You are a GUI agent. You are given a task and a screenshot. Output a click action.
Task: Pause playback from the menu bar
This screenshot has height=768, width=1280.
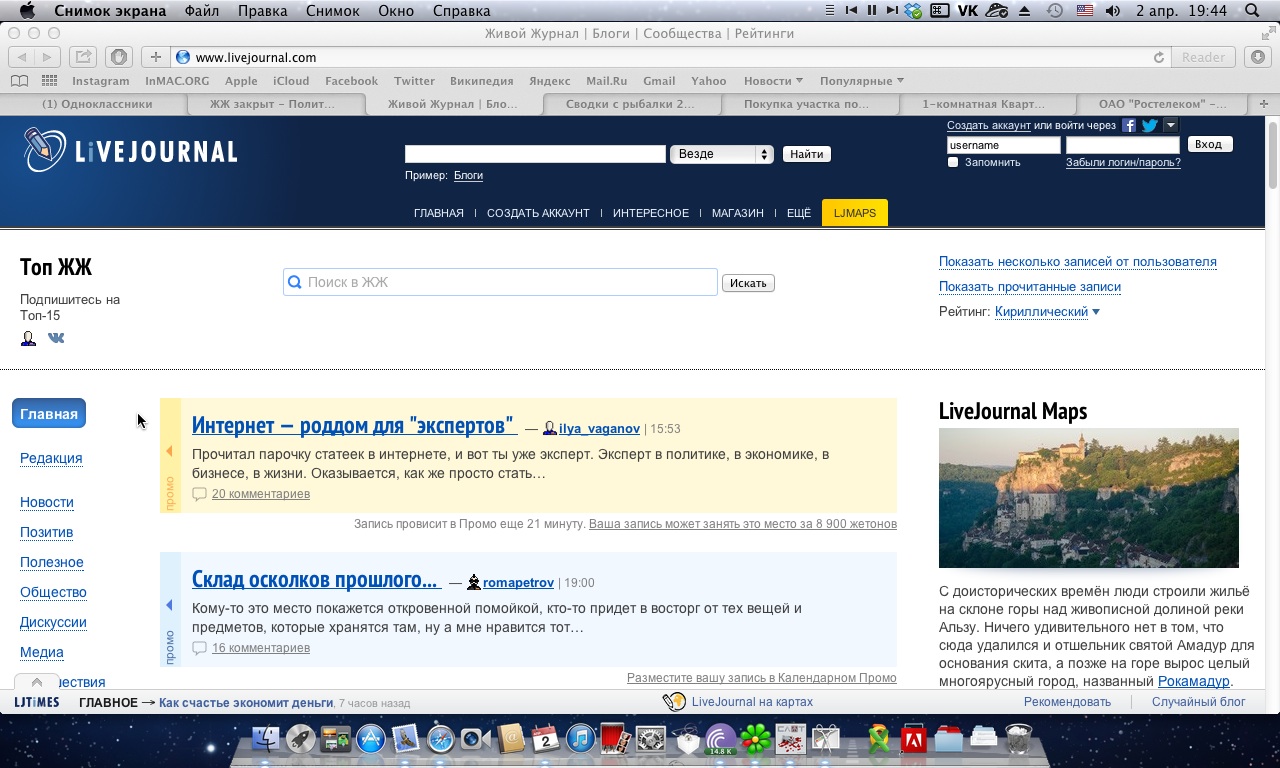(x=872, y=11)
